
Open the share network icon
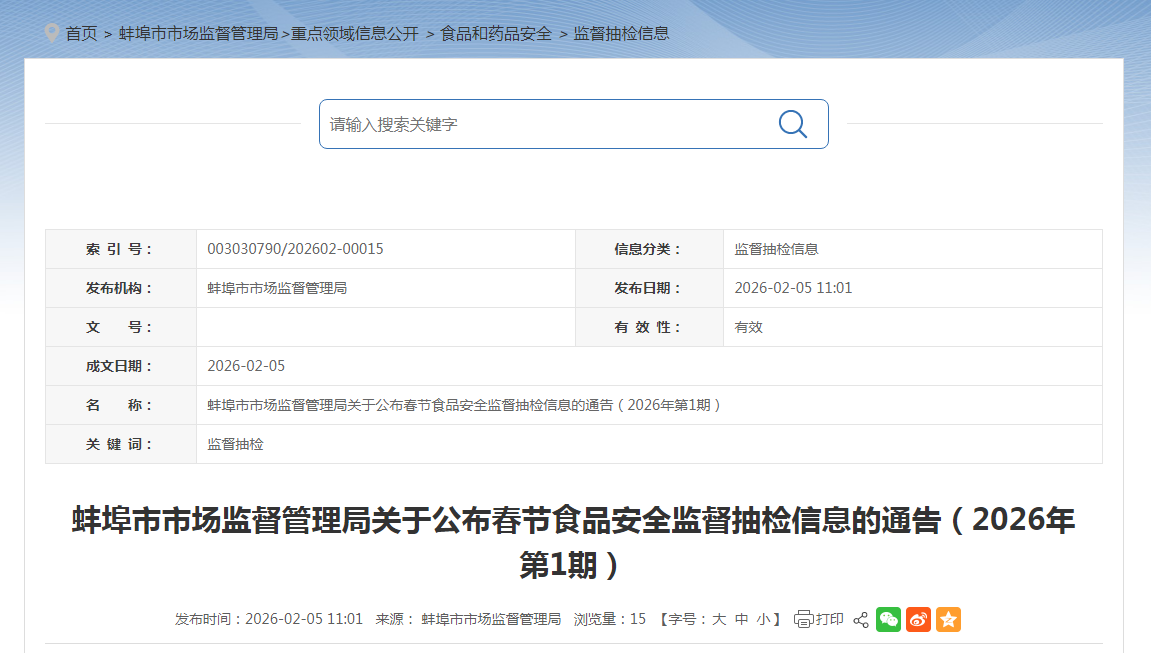[860, 619]
